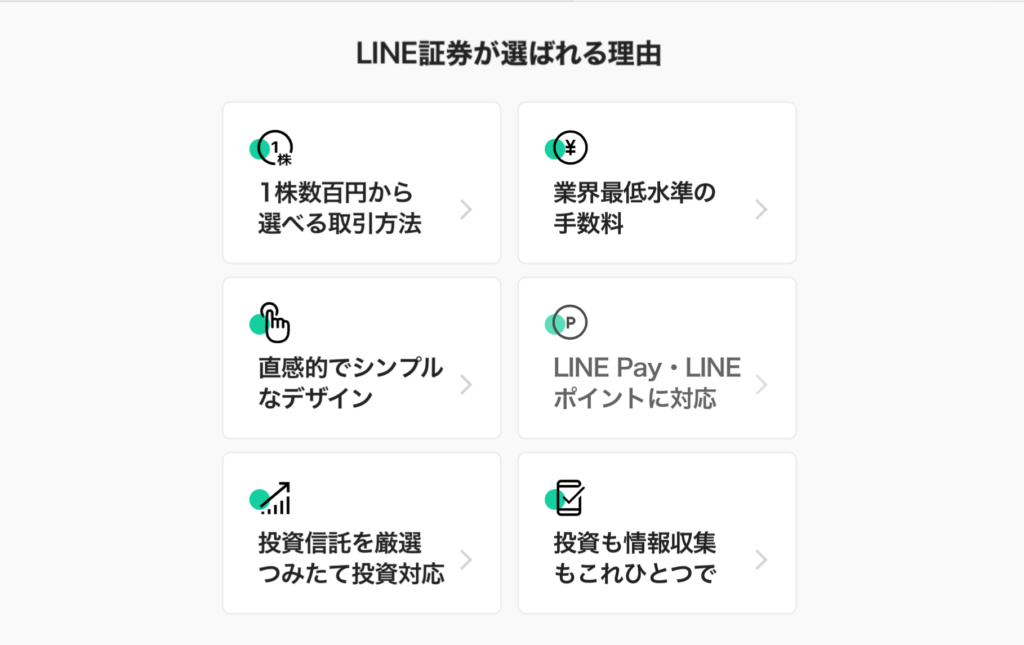Open 業界最低水準の手数料 text link
Image resolution: width=1024 pixels, height=645 pixels.
pos(635,208)
